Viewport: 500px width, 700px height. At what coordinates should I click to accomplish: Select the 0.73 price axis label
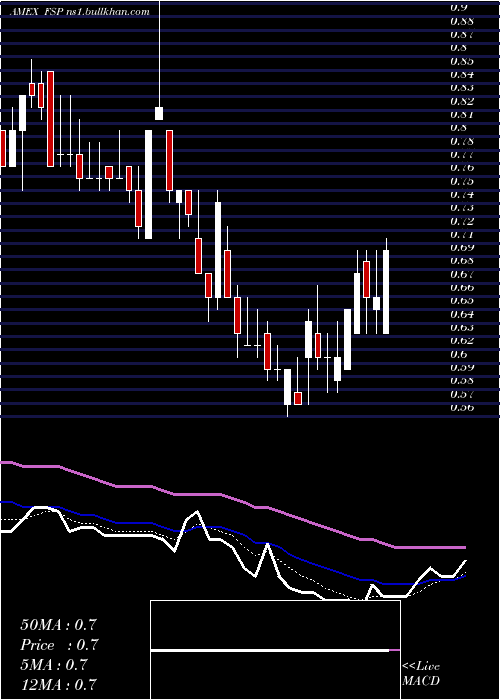tap(462, 208)
